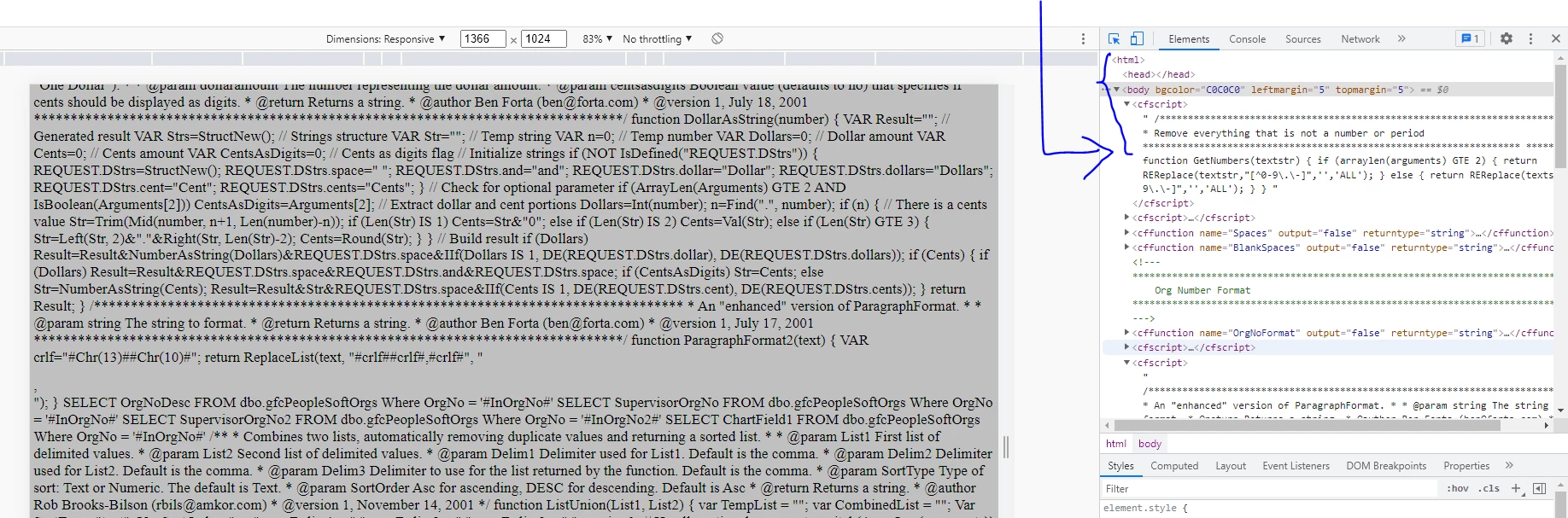Activate the inspect element picker icon

tap(1114, 38)
